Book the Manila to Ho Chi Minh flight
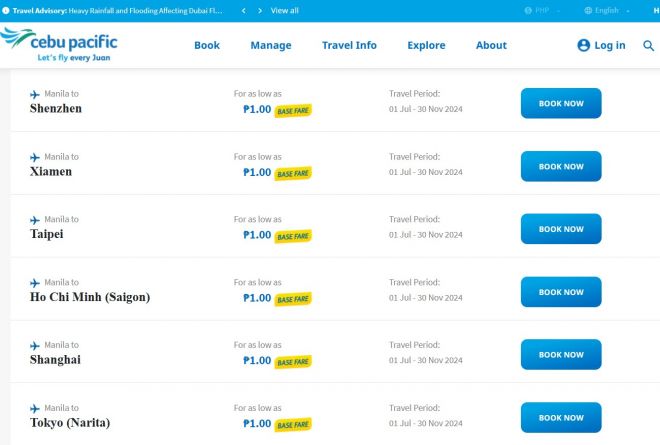The height and width of the screenshot is (445, 660). [561, 292]
